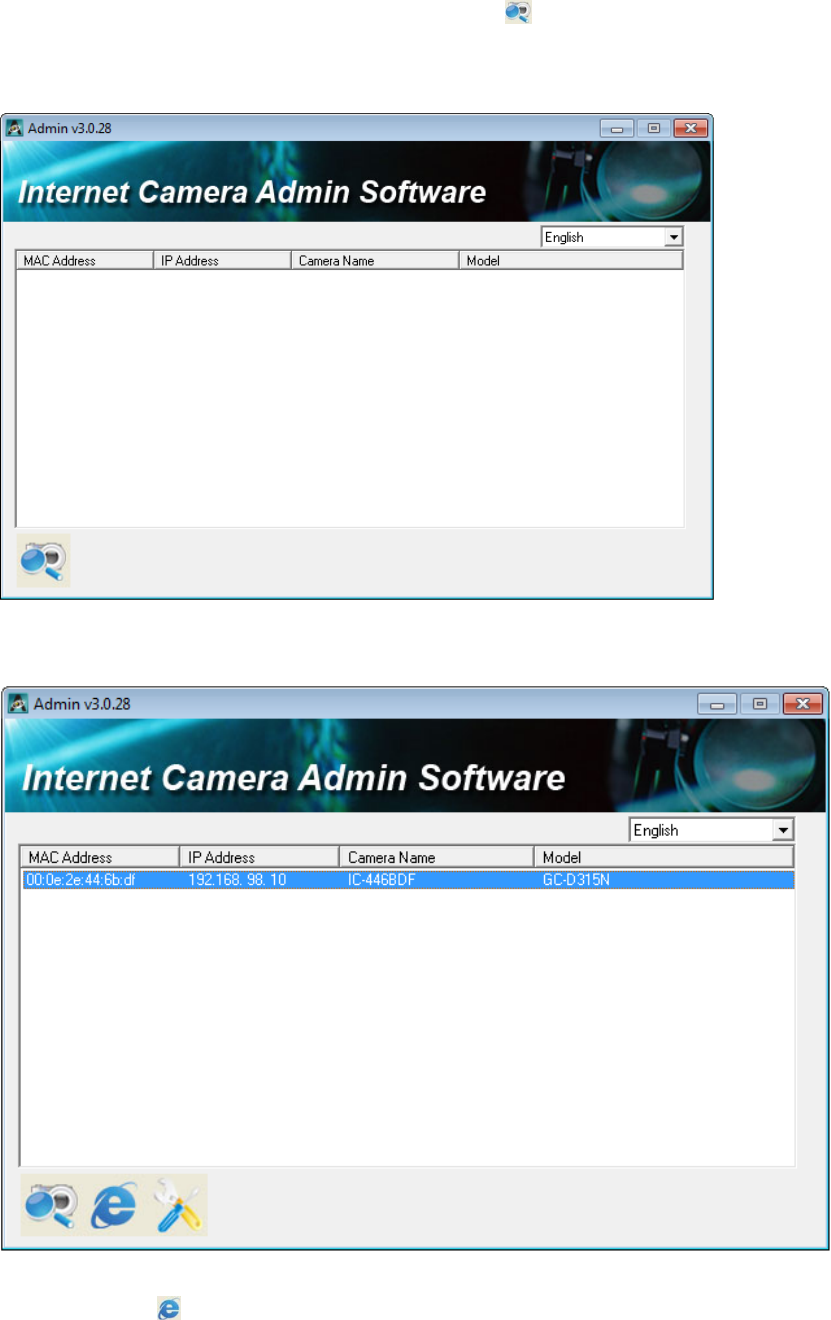Click the search camera icon in upper window
Screen dimensions: 831x1320
point(44,561)
